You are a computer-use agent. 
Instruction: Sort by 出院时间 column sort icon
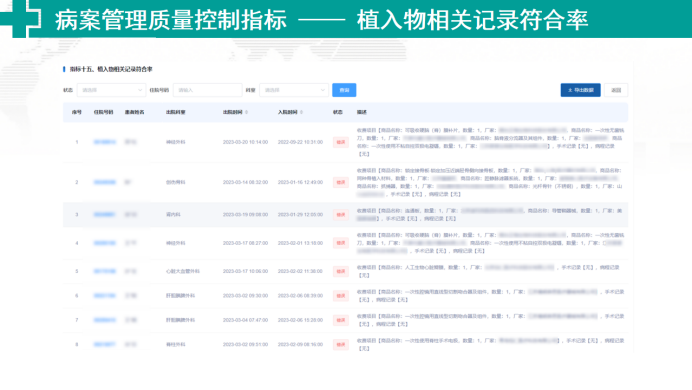(246, 112)
